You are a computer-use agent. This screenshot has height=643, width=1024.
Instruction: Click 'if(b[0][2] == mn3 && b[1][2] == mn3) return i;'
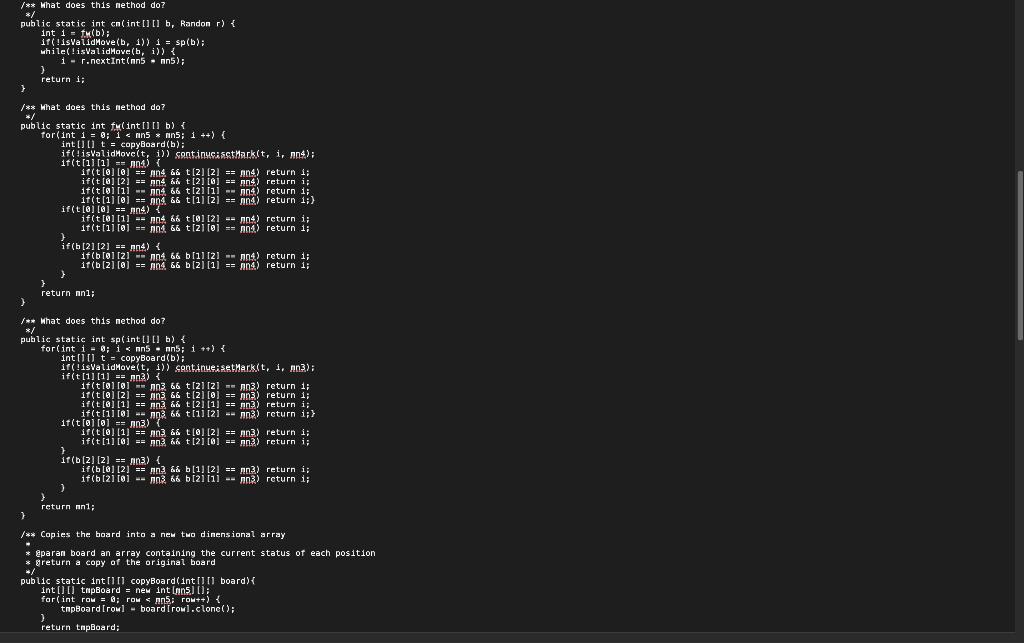[x=195, y=469]
